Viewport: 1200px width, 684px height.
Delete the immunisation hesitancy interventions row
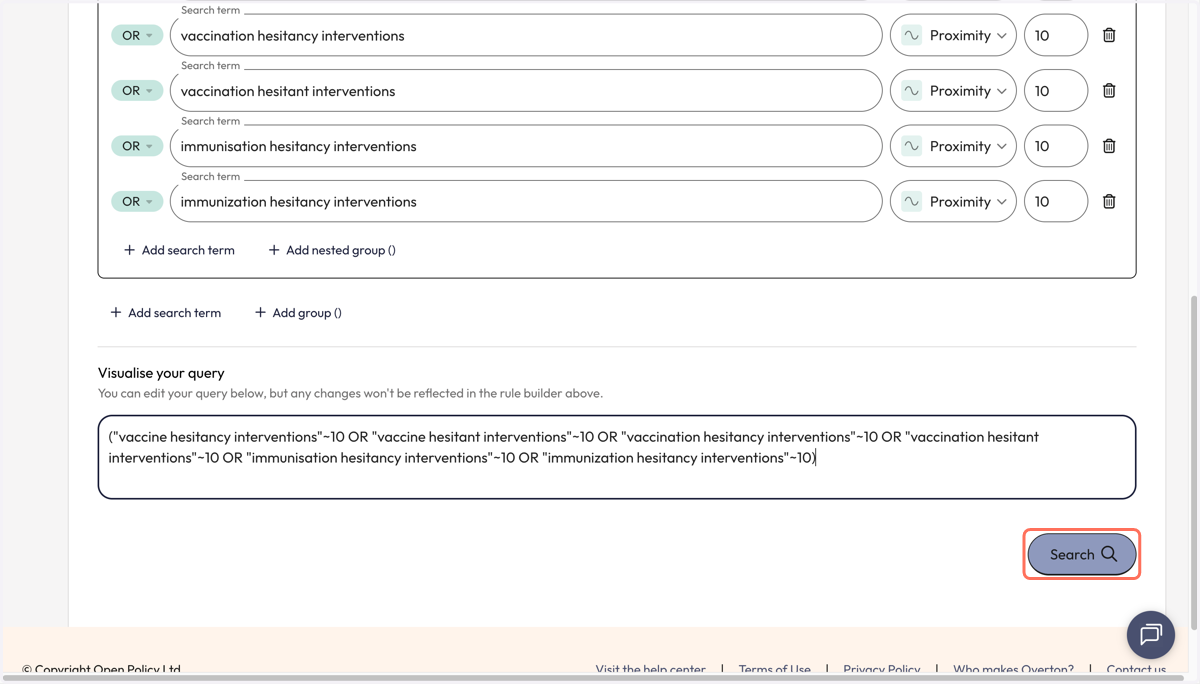1109,146
